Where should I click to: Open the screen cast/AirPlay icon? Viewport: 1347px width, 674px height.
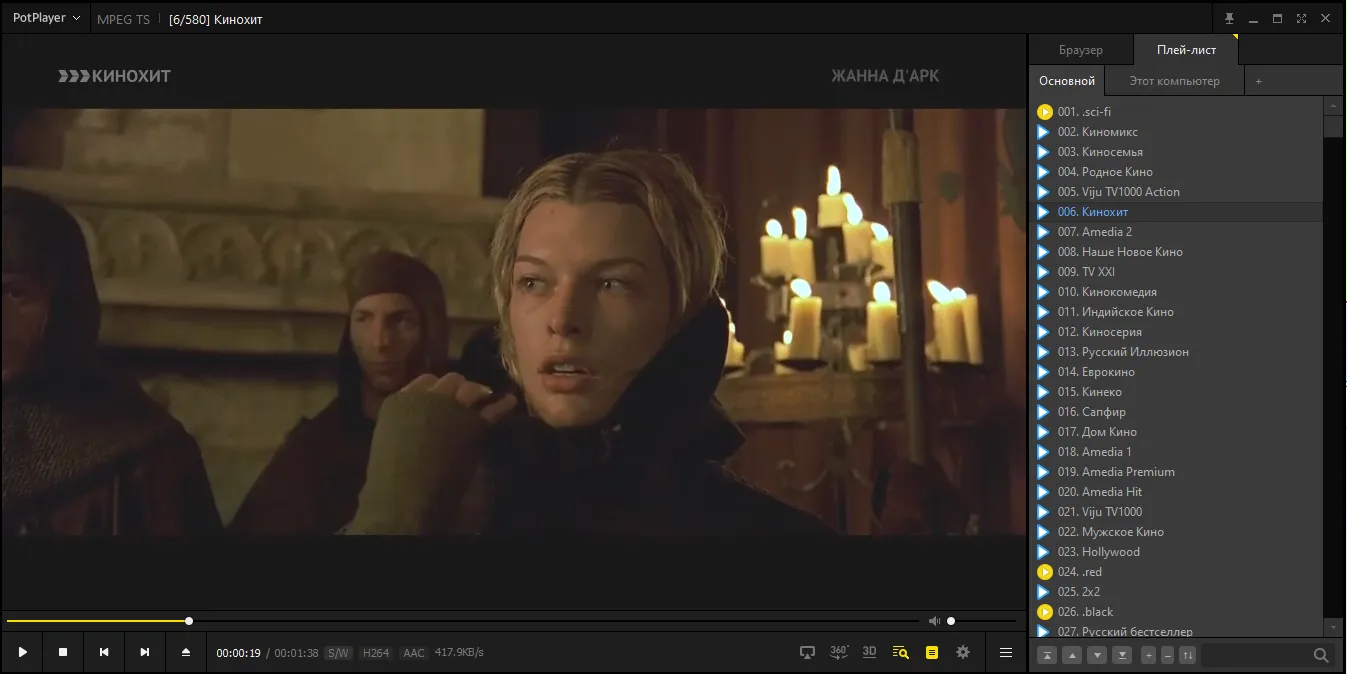coord(808,652)
